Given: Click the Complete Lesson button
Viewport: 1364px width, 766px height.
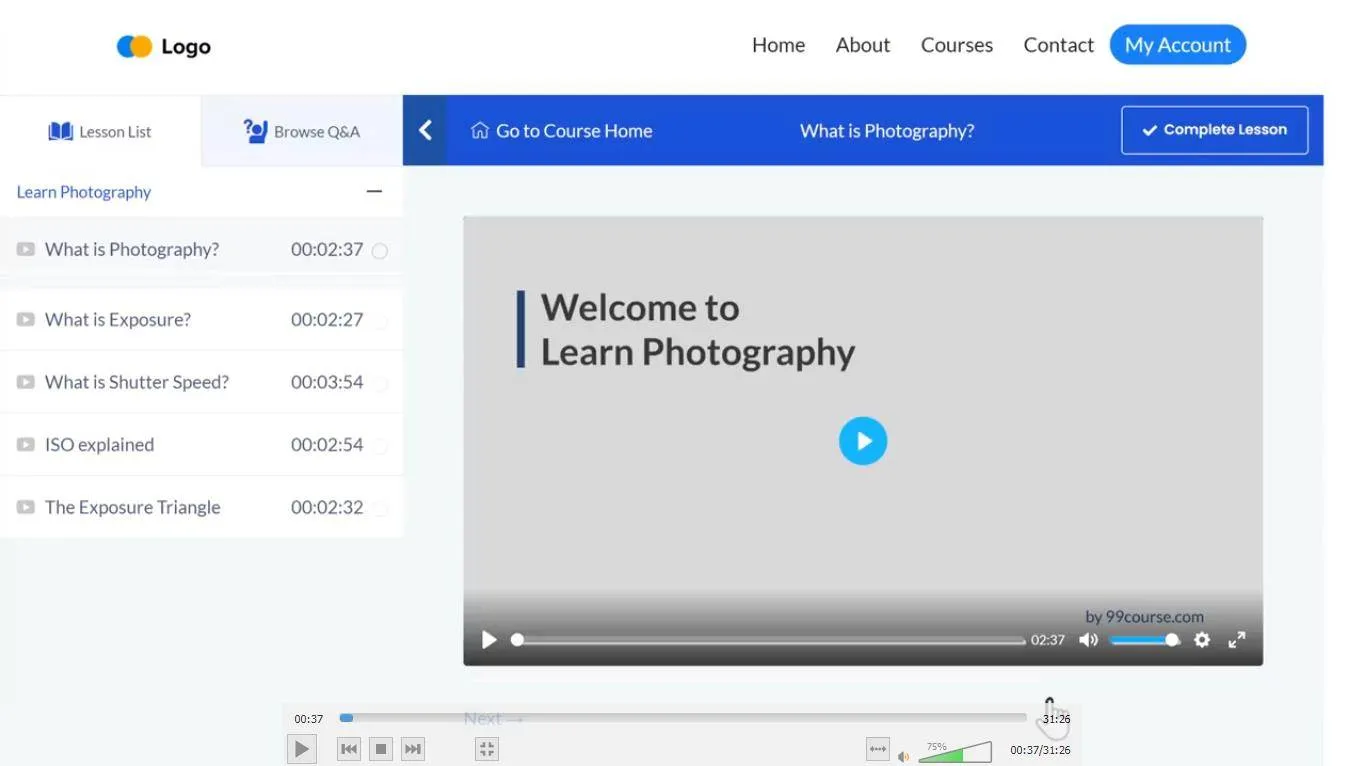Looking at the screenshot, I should (1214, 130).
